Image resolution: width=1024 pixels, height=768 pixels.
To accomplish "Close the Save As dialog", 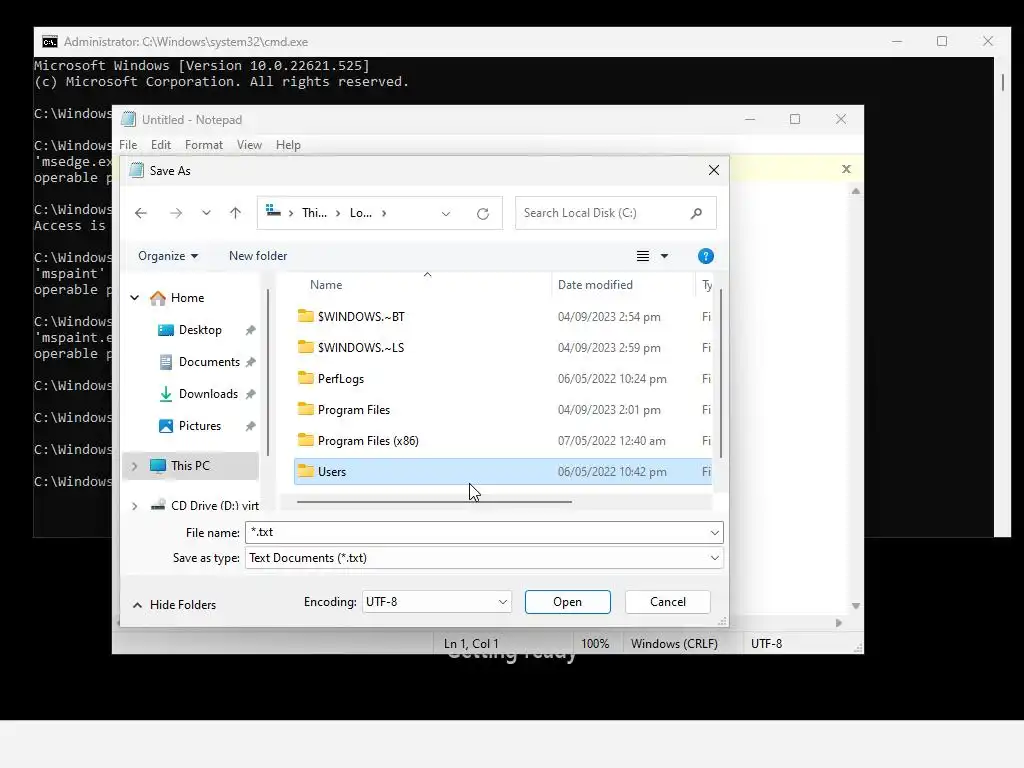I will tap(714, 170).
